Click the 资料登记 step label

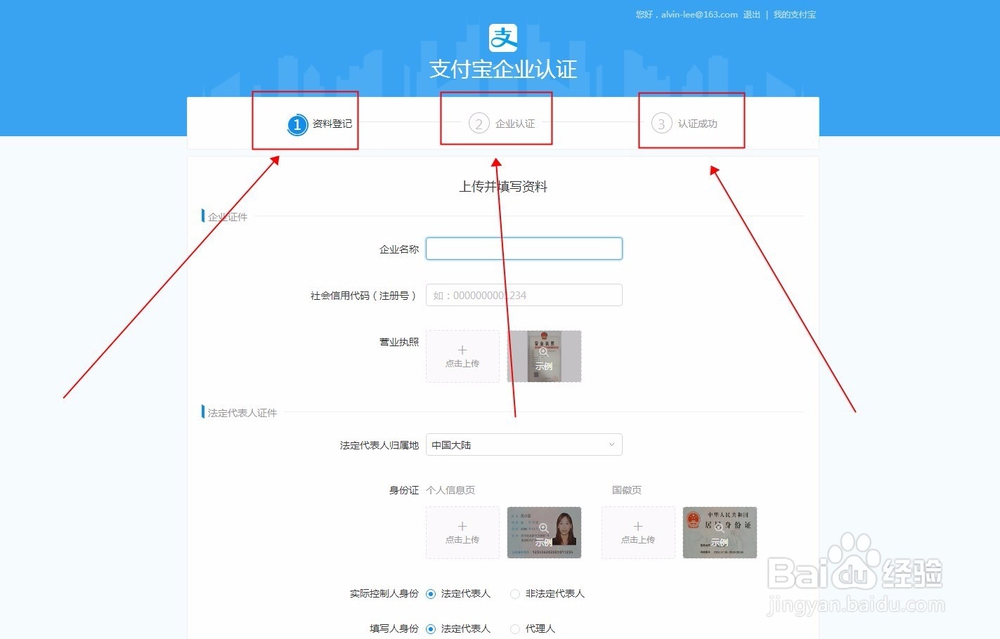click(332, 124)
